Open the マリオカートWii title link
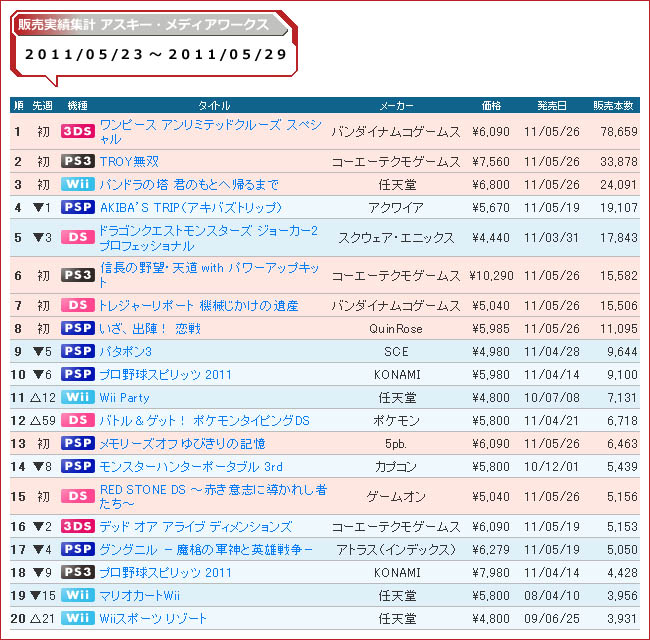 (140, 596)
